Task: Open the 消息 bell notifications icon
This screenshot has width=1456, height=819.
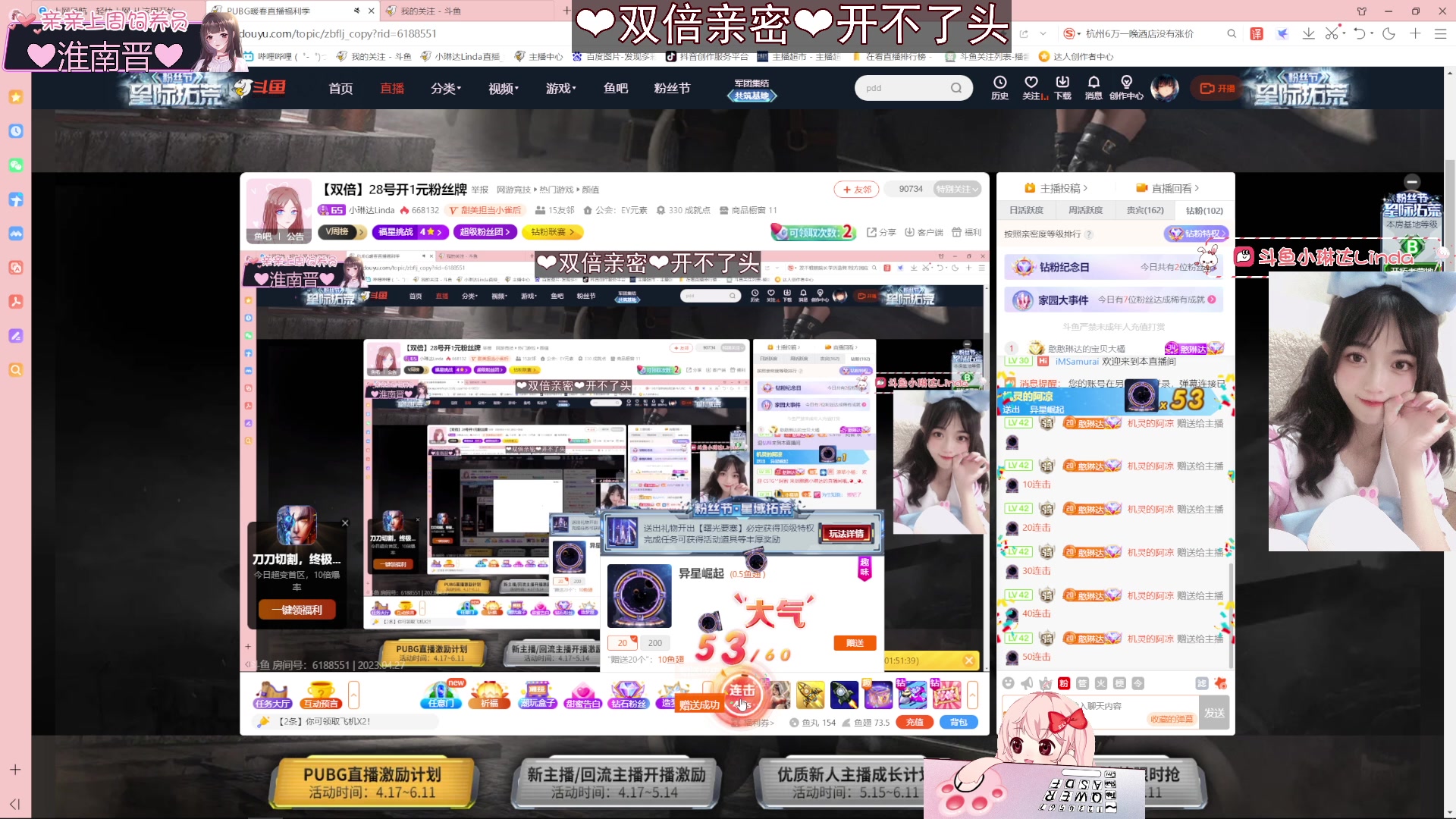Action: 1094,87
